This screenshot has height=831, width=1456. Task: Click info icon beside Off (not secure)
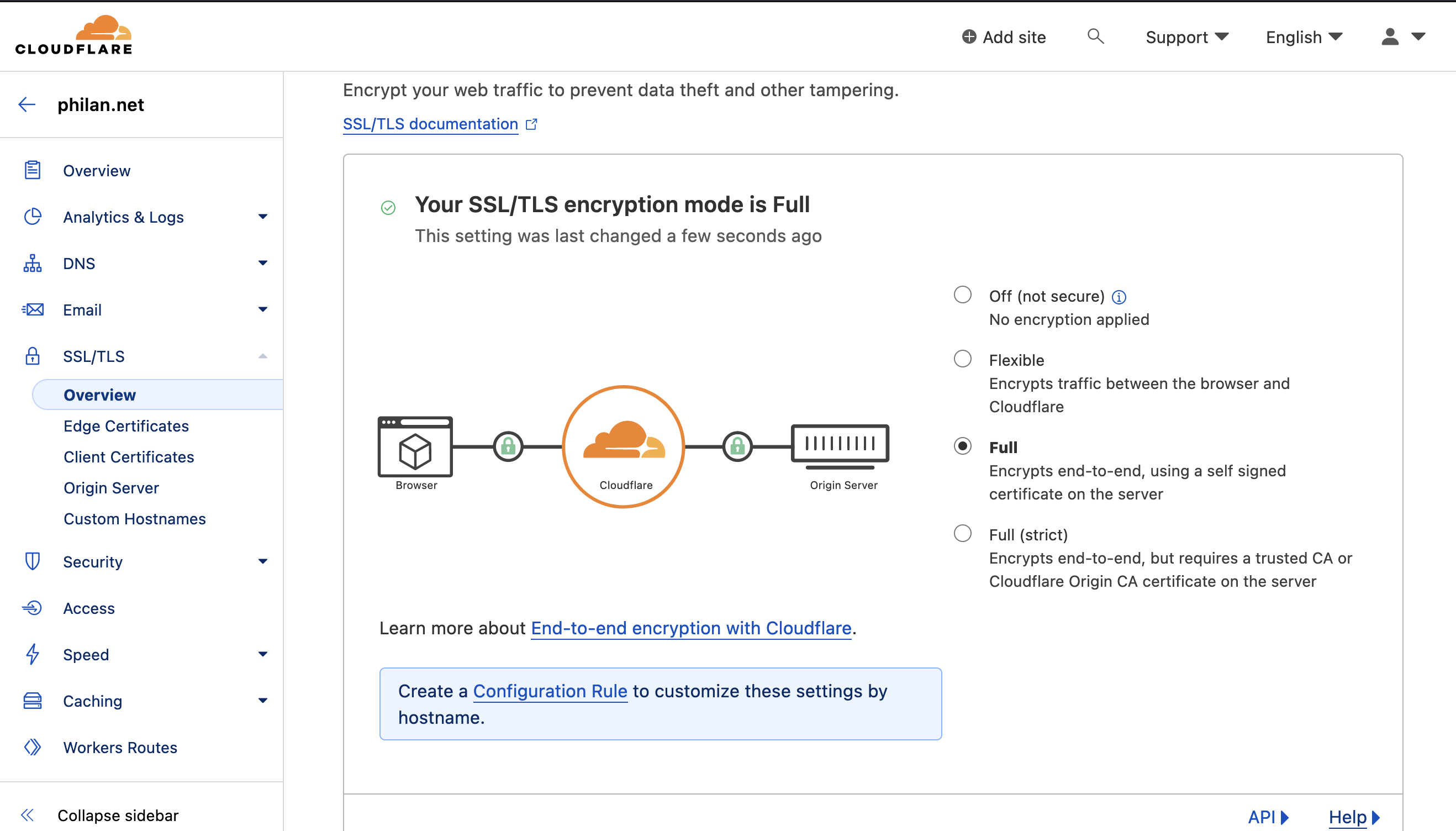(x=1119, y=297)
